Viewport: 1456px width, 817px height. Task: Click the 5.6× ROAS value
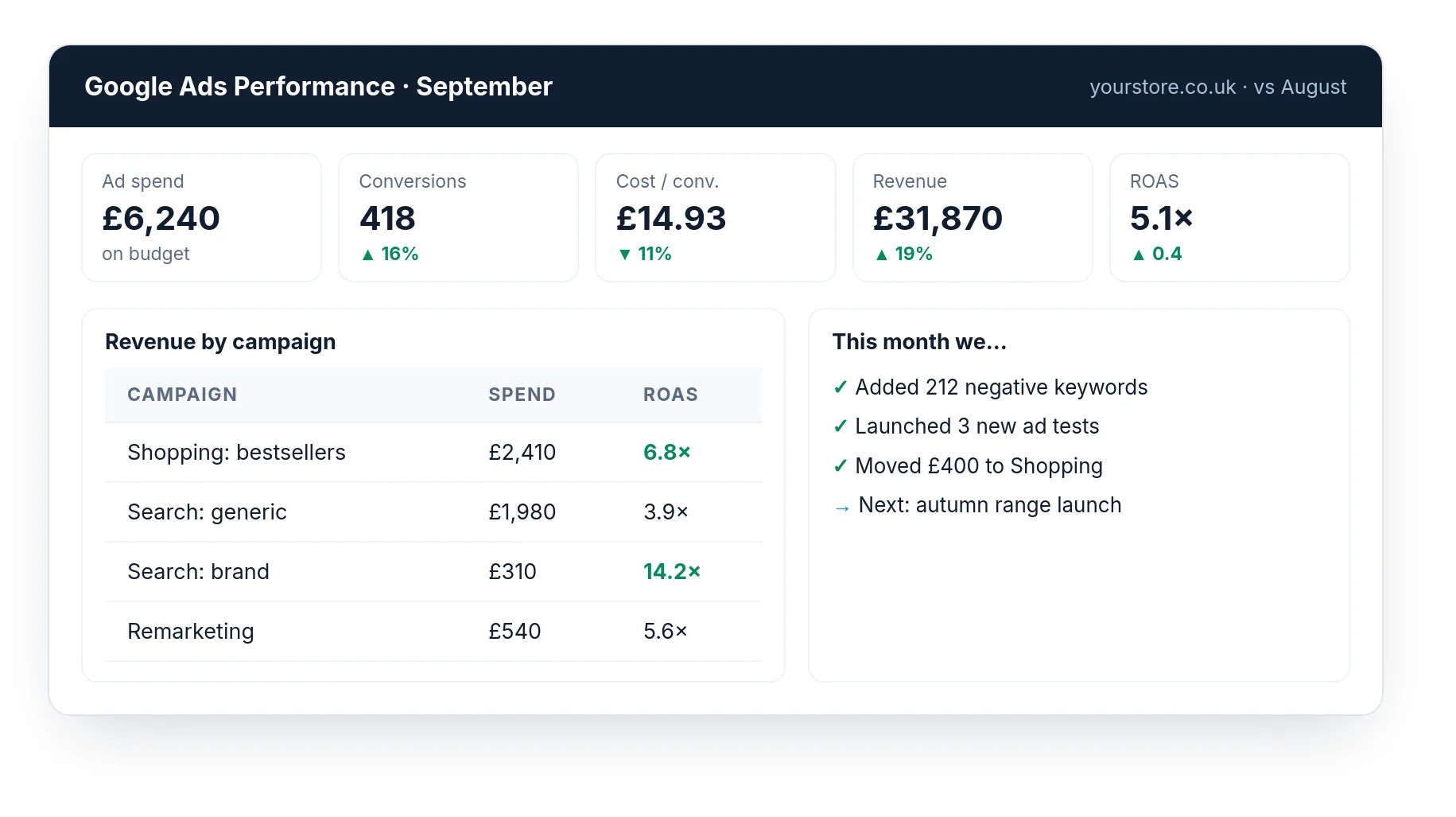[665, 632]
